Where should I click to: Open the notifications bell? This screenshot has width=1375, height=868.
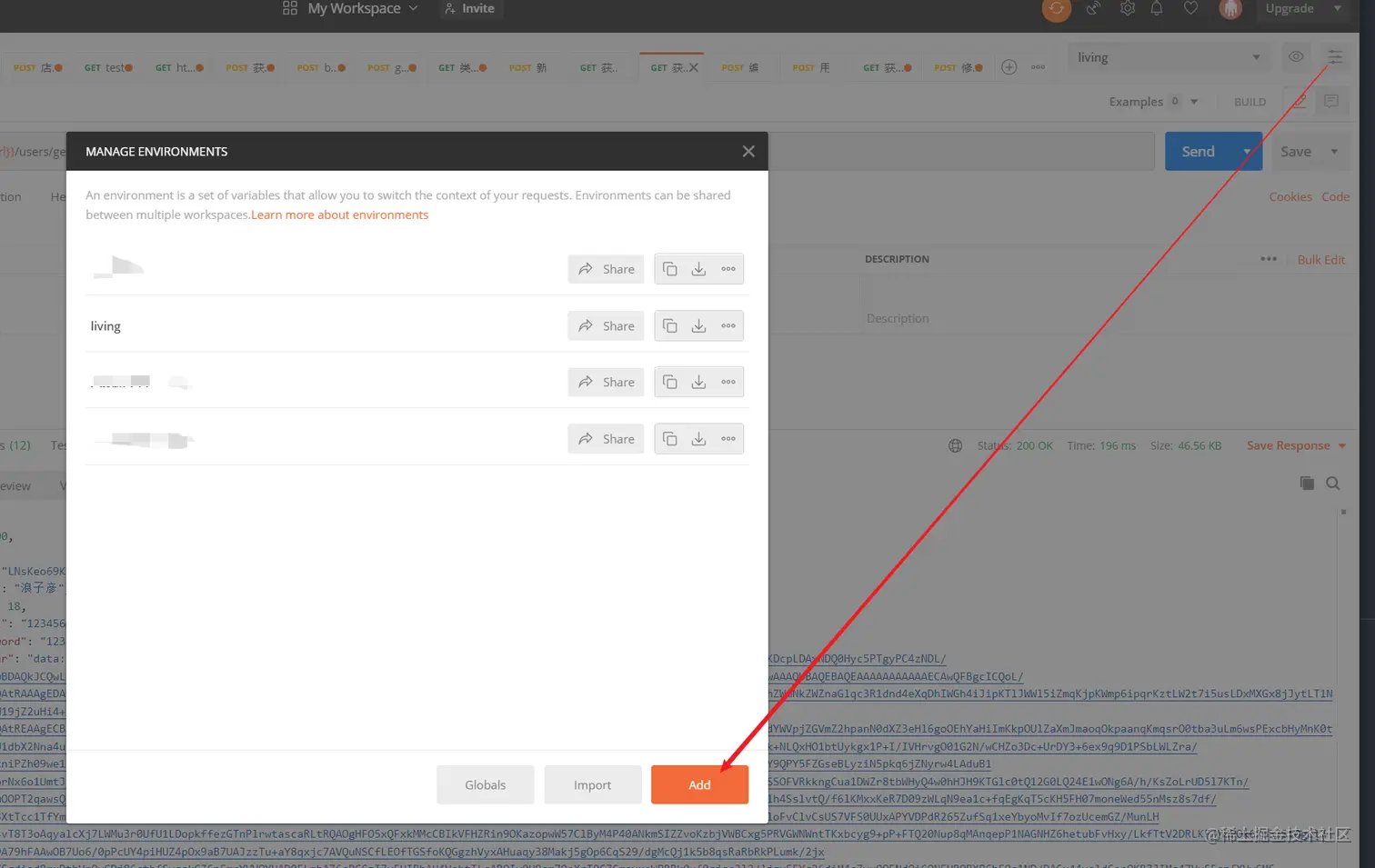[1157, 8]
